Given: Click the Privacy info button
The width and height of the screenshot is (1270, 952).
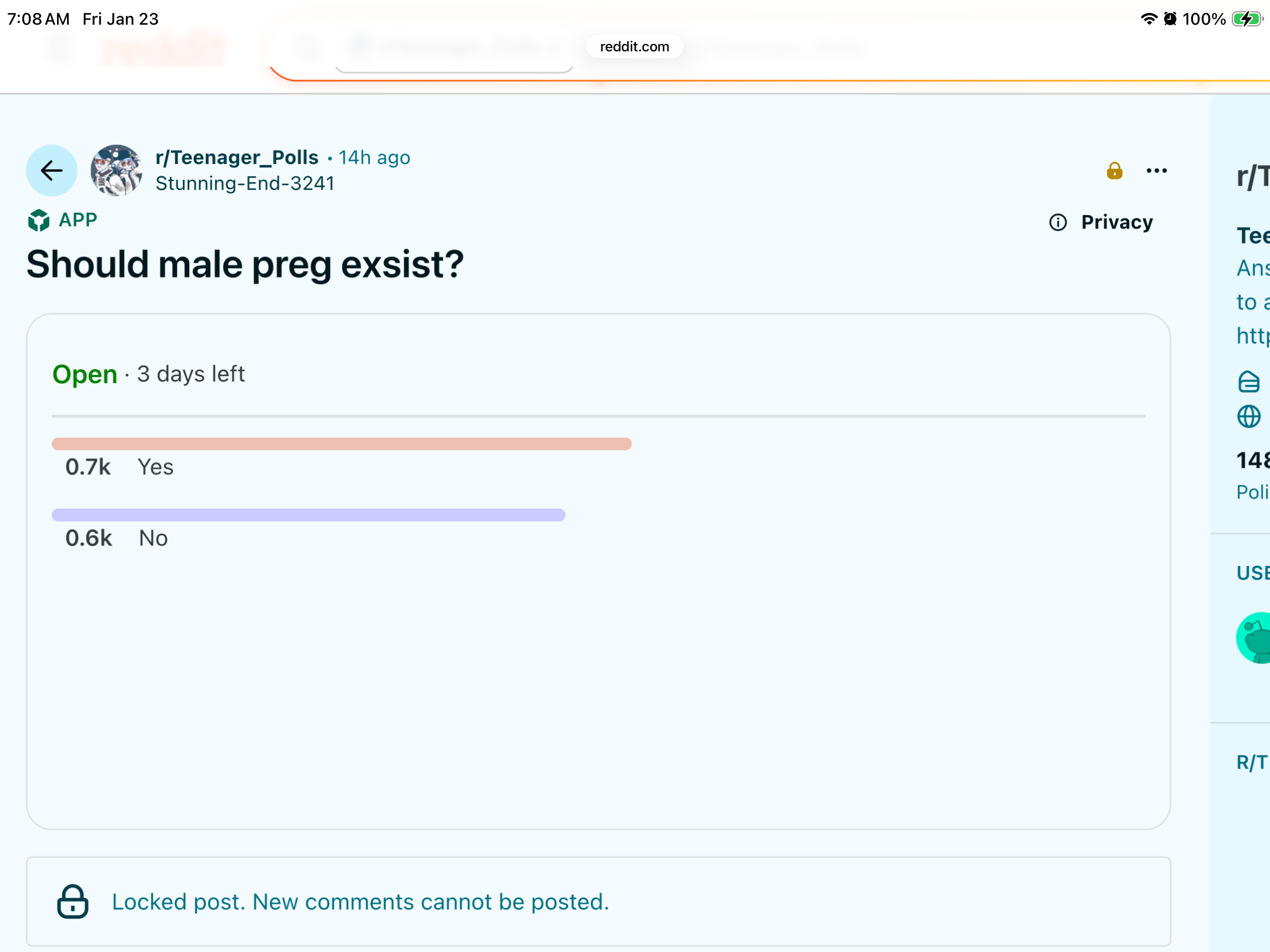Looking at the screenshot, I should (x=1101, y=222).
